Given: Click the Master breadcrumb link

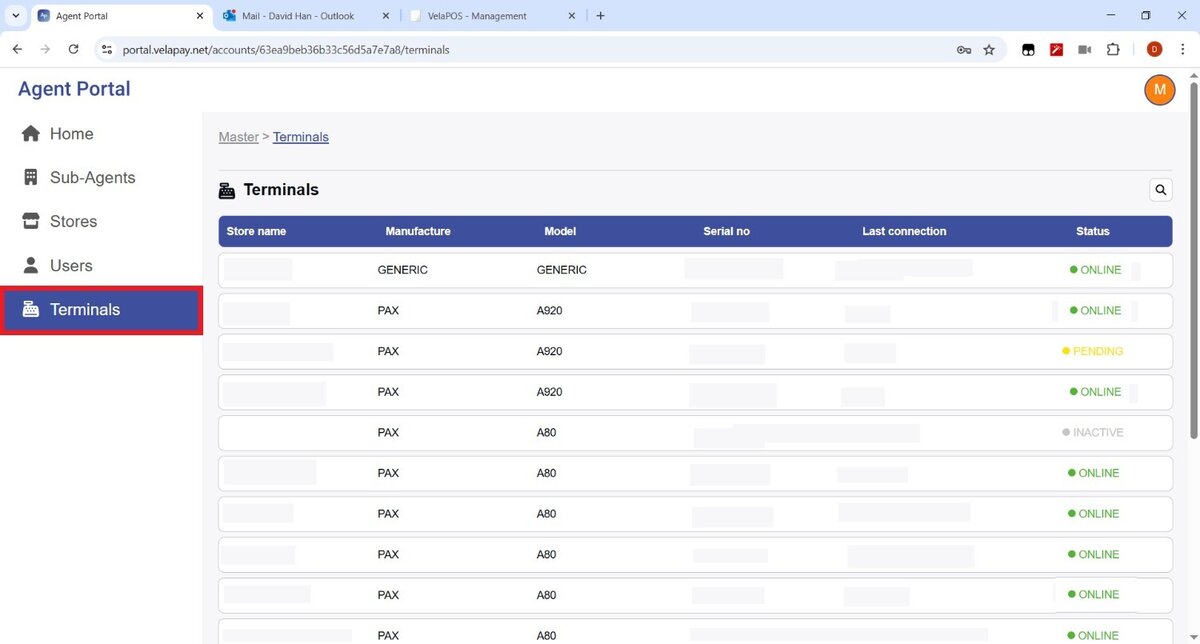Looking at the screenshot, I should click(238, 137).
